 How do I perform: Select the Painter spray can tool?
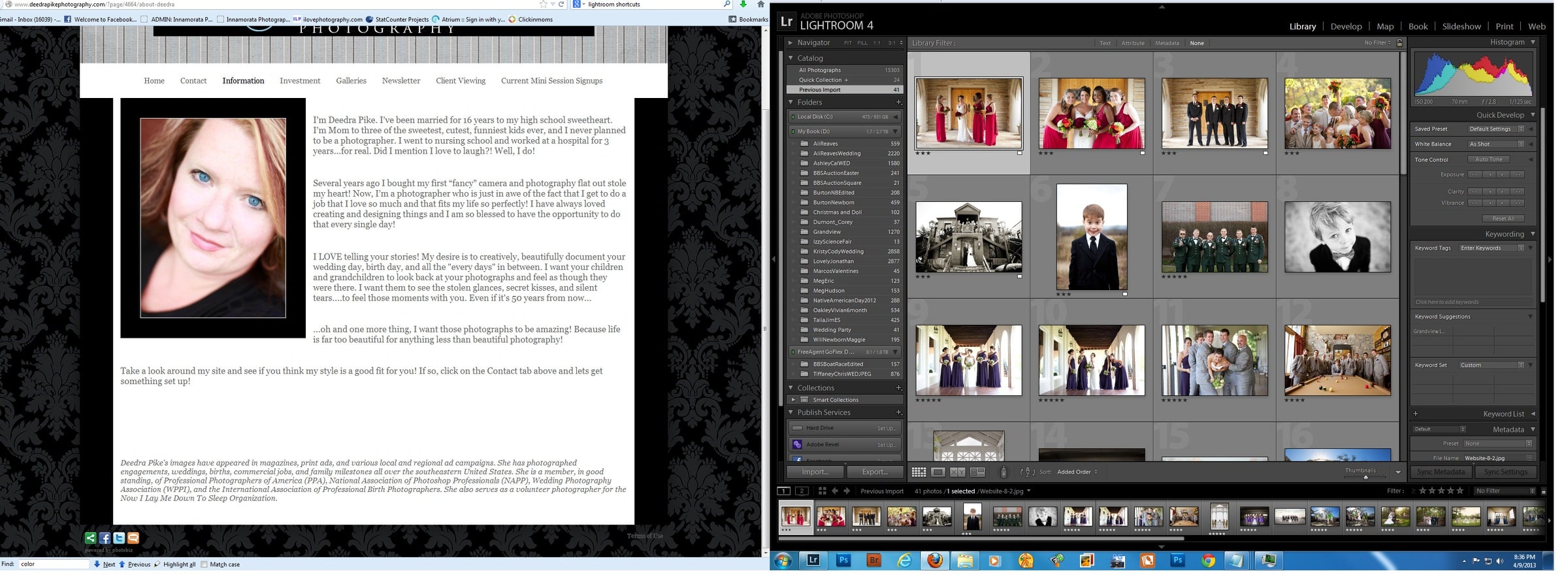pos(1004,472)
